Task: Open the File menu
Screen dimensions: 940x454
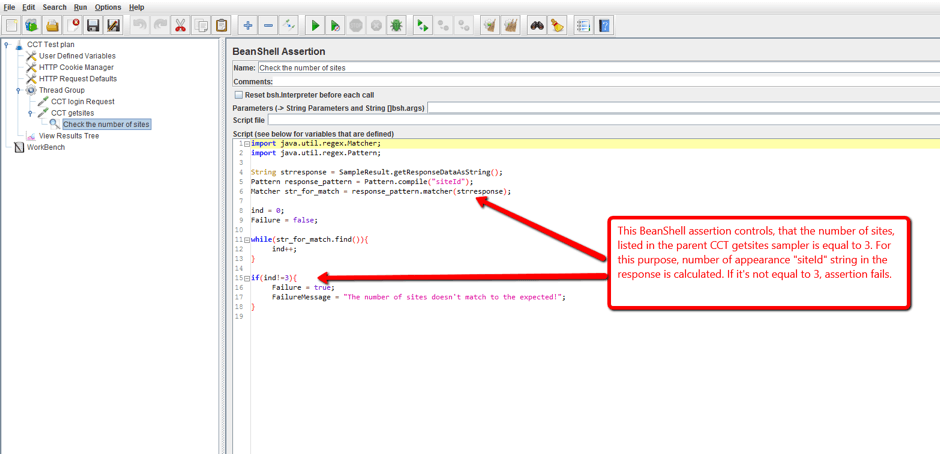Action: [x=10, y=7]
